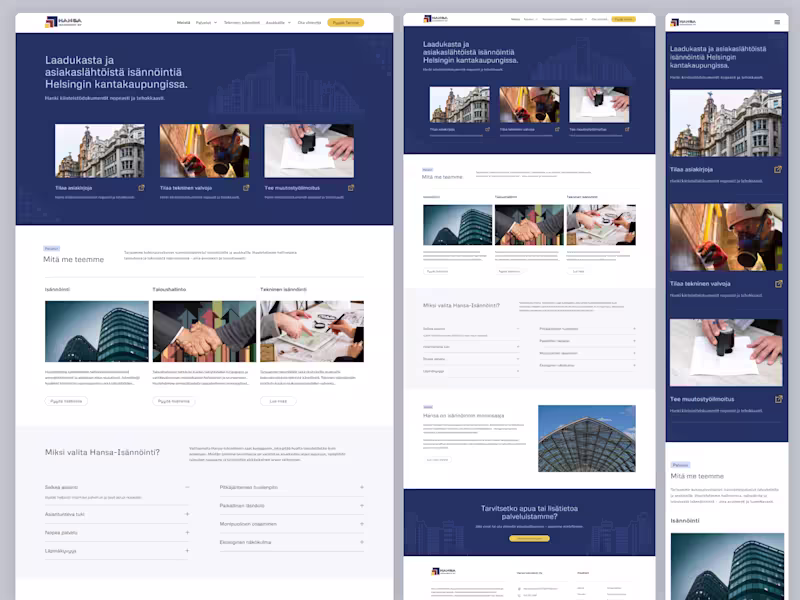
Task: Click the external link icon next to desktop Tee muutostyöilmoitus
Action: coord(351,188)
